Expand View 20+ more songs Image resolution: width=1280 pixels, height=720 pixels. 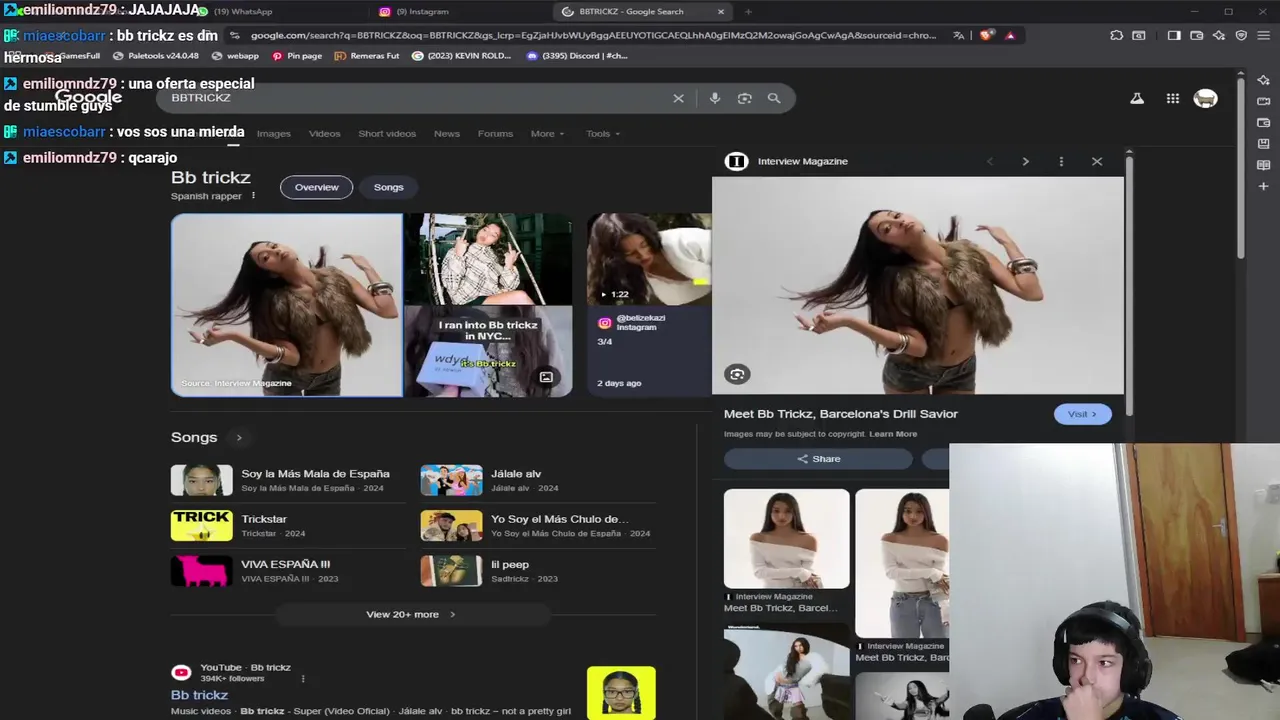(411, 614)
